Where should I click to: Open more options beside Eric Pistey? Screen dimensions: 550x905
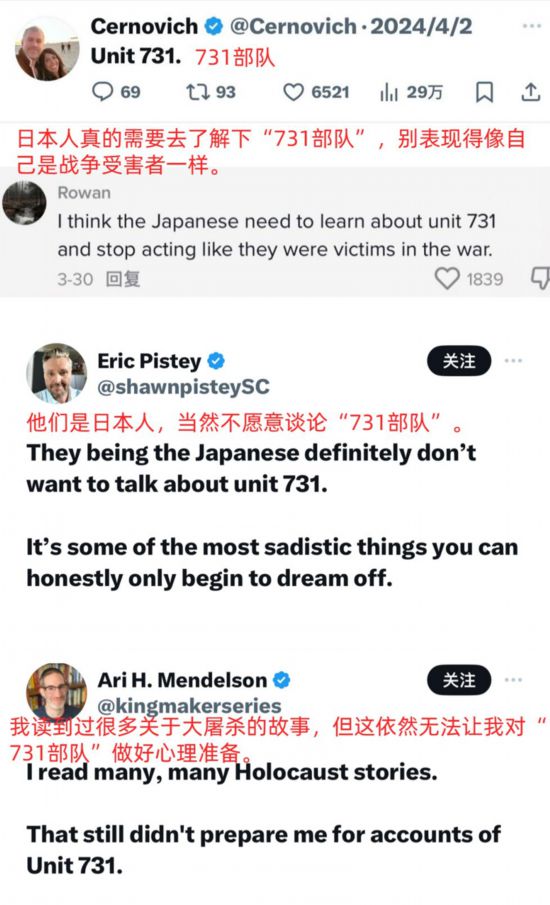[513, 361]
